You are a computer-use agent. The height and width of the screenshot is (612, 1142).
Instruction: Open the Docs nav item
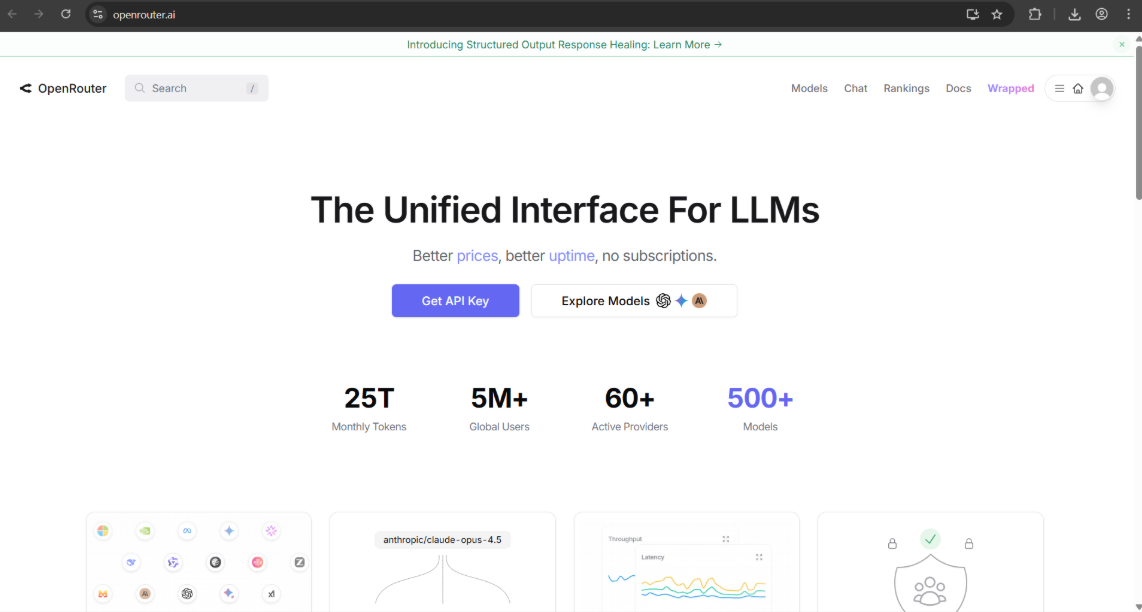[x=958, y=88]
